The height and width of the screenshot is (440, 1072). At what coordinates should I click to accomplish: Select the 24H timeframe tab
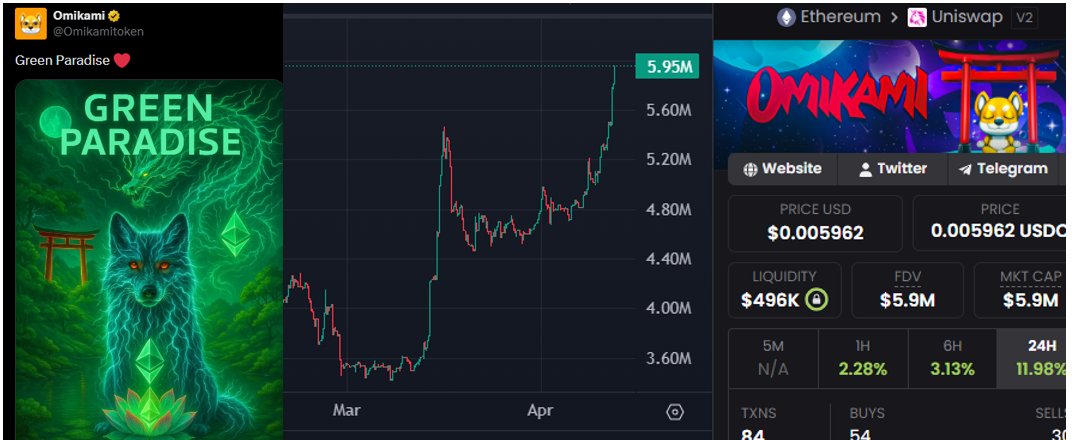tap(1032, 359)
